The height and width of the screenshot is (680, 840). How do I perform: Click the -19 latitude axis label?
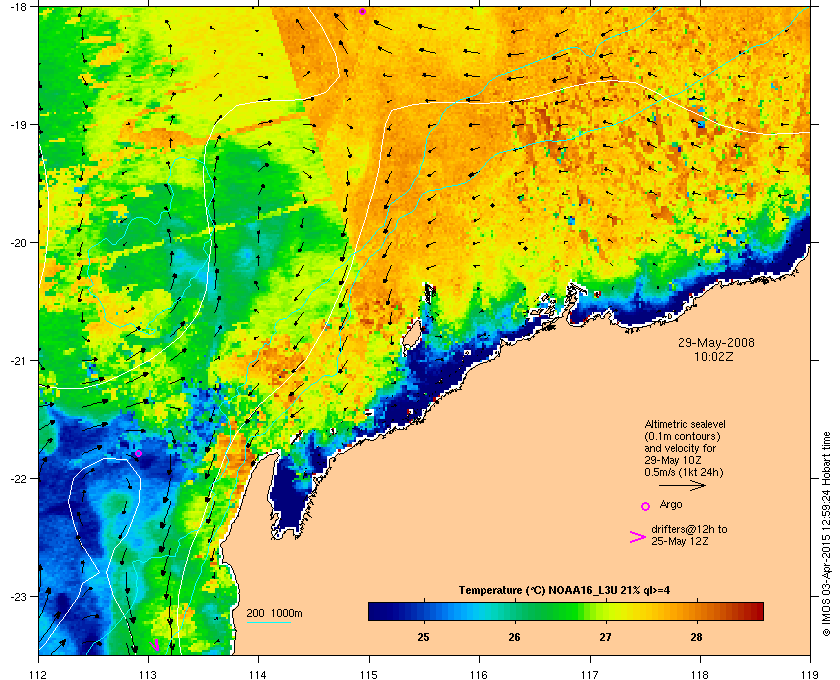(x=18, y=125)
